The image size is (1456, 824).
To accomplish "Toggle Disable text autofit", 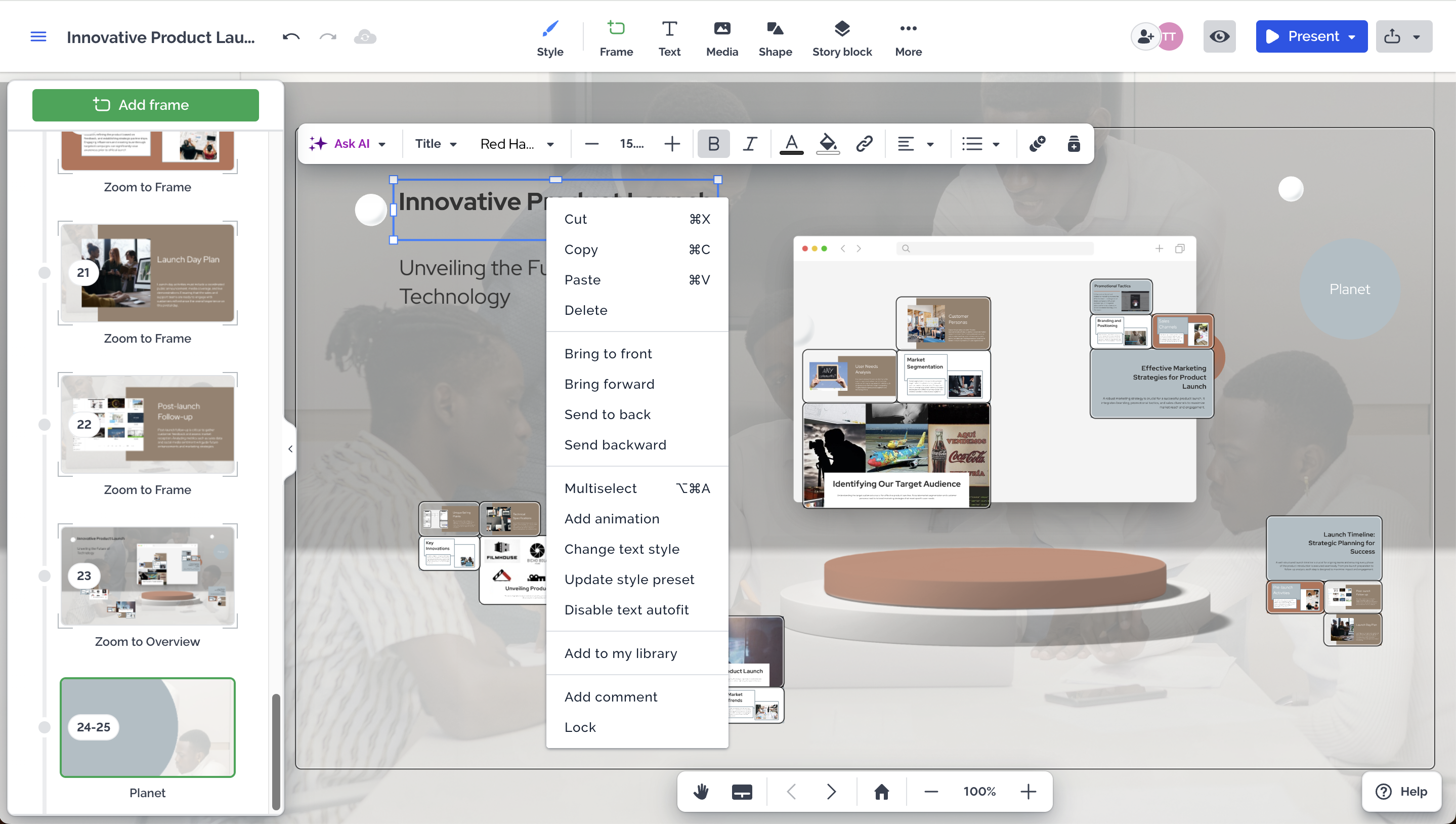I will point(637,610).
